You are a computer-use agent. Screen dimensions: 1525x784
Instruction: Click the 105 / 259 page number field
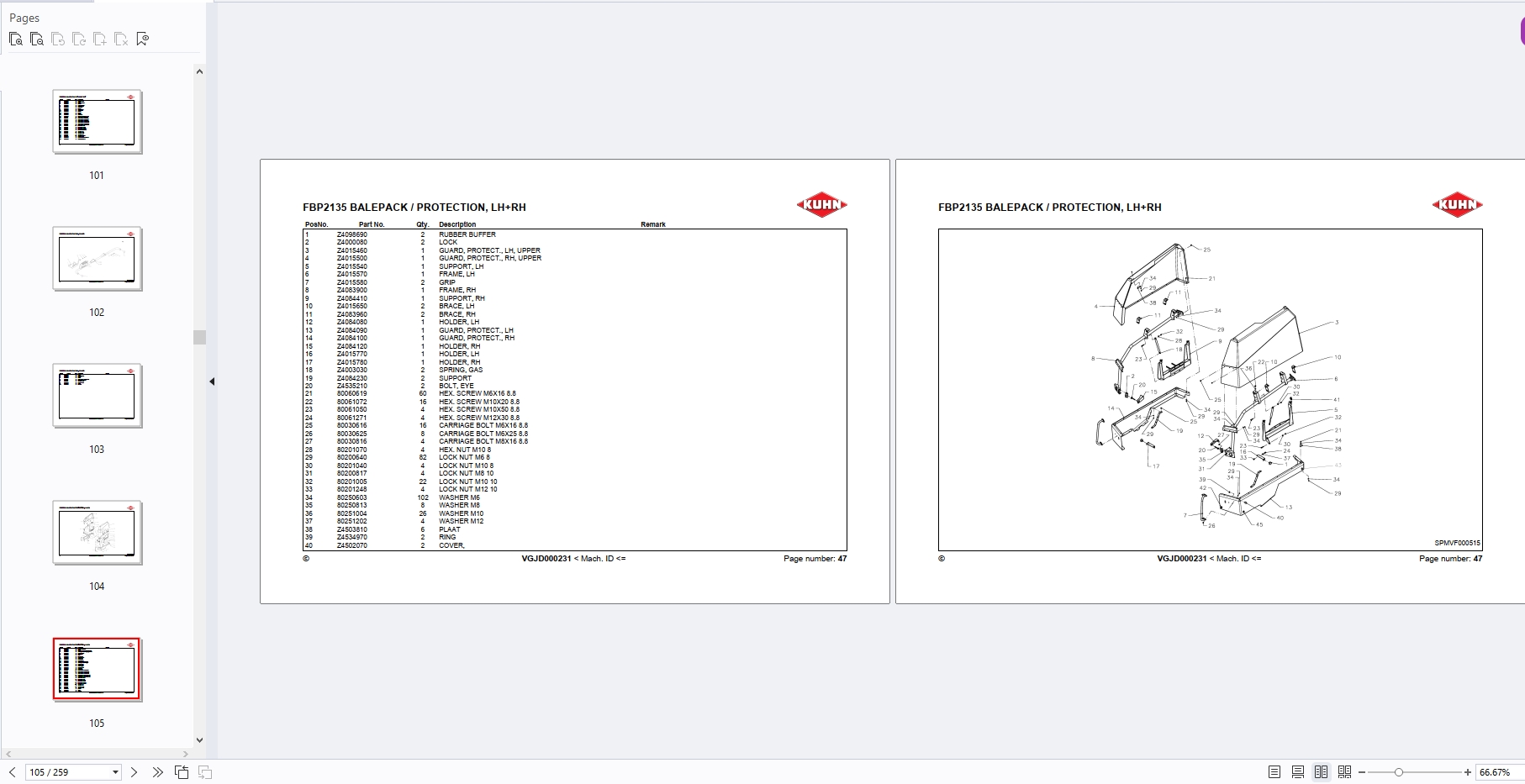click(x=67, y=772)
